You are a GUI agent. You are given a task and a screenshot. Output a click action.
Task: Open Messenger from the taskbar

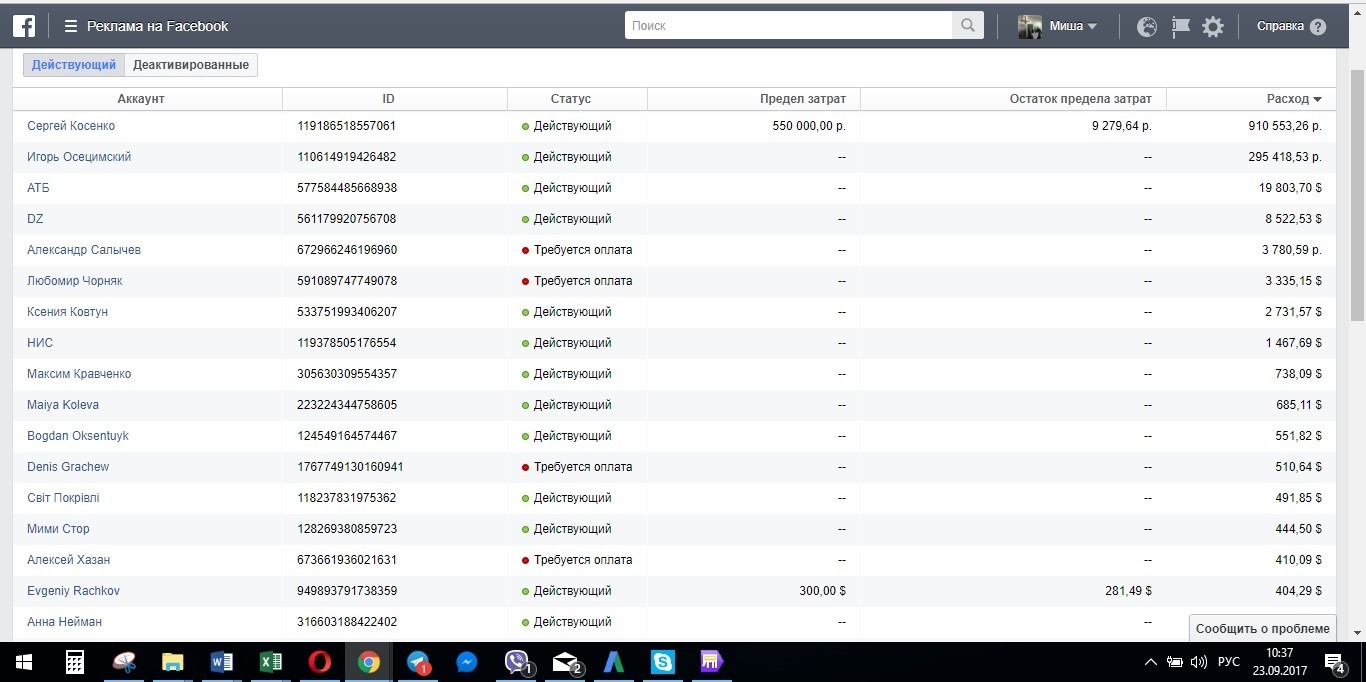coord(467,662)
